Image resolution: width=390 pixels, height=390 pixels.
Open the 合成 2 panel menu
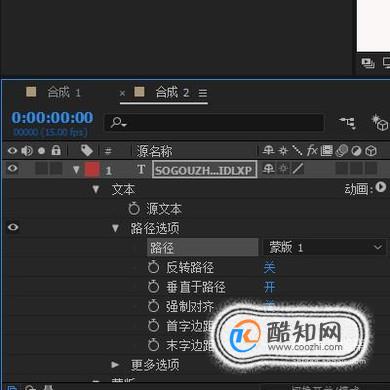[x=203, y=93]
